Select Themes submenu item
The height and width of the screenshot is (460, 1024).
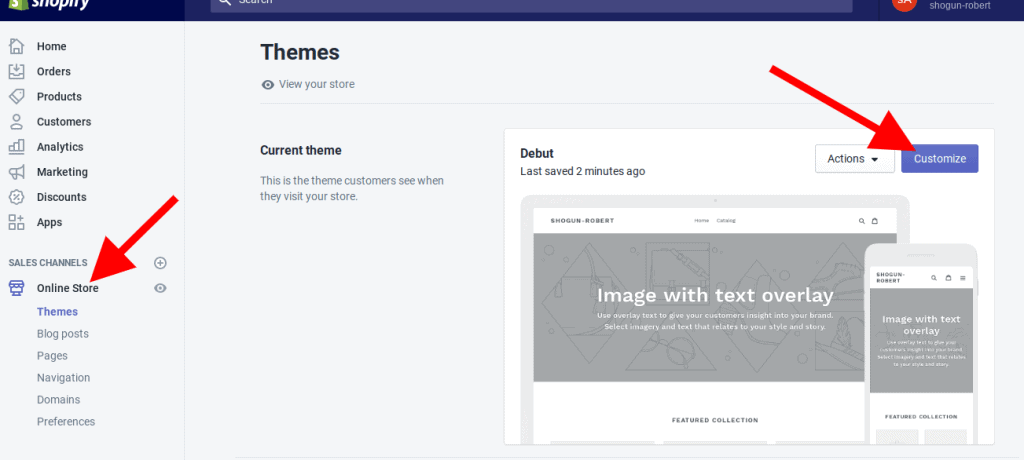pyautogui.click(x=57, y=312)
